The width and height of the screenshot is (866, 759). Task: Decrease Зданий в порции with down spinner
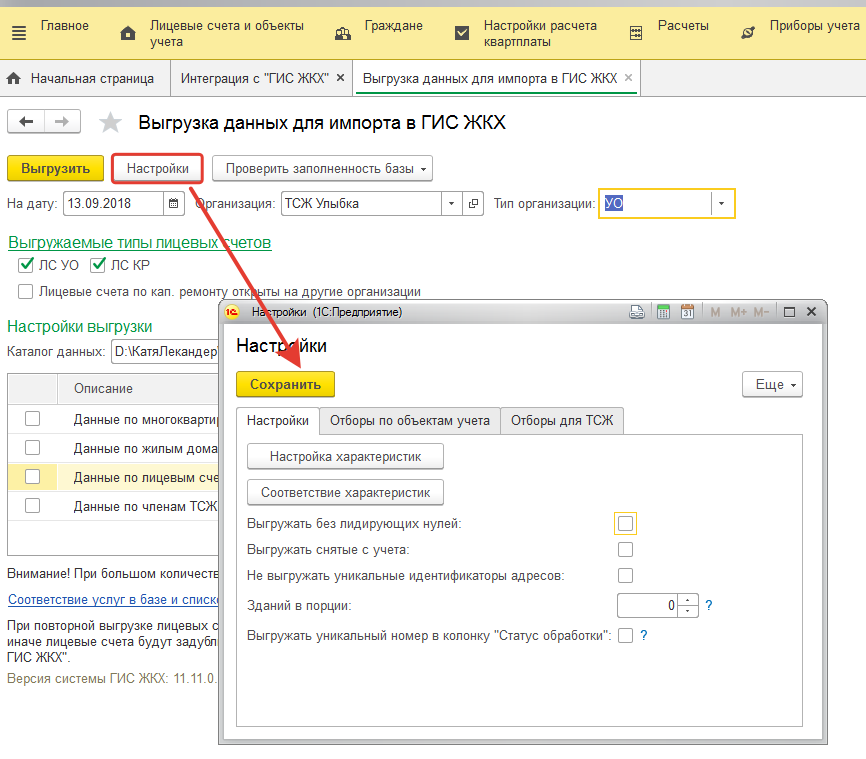[688, 611]
